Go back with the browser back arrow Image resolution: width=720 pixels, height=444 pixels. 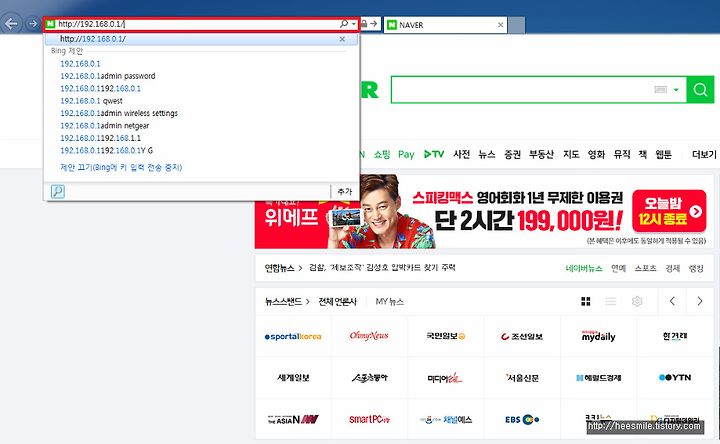coord(11,23)
